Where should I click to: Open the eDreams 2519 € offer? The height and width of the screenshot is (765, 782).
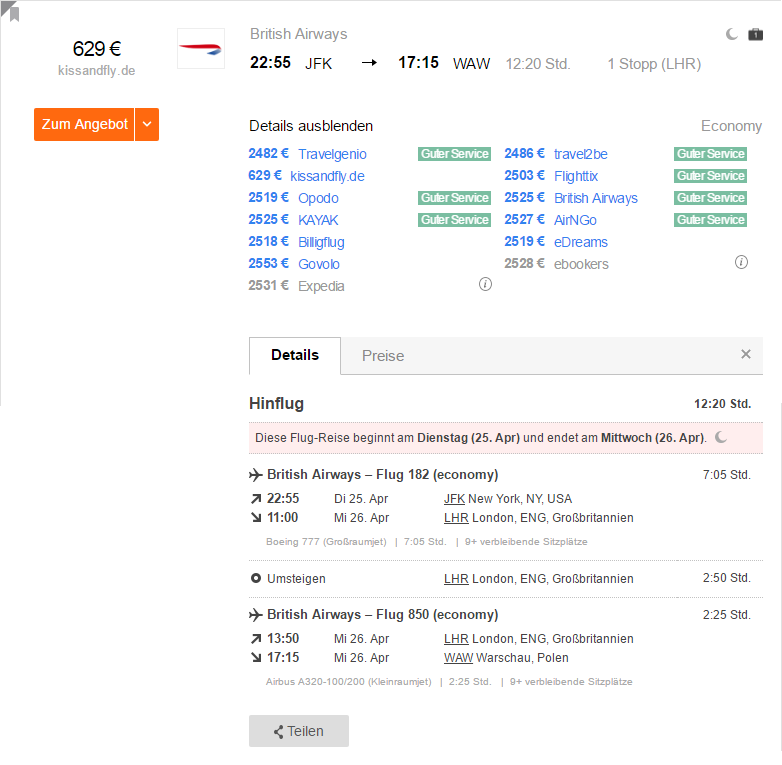pos(556,242)
